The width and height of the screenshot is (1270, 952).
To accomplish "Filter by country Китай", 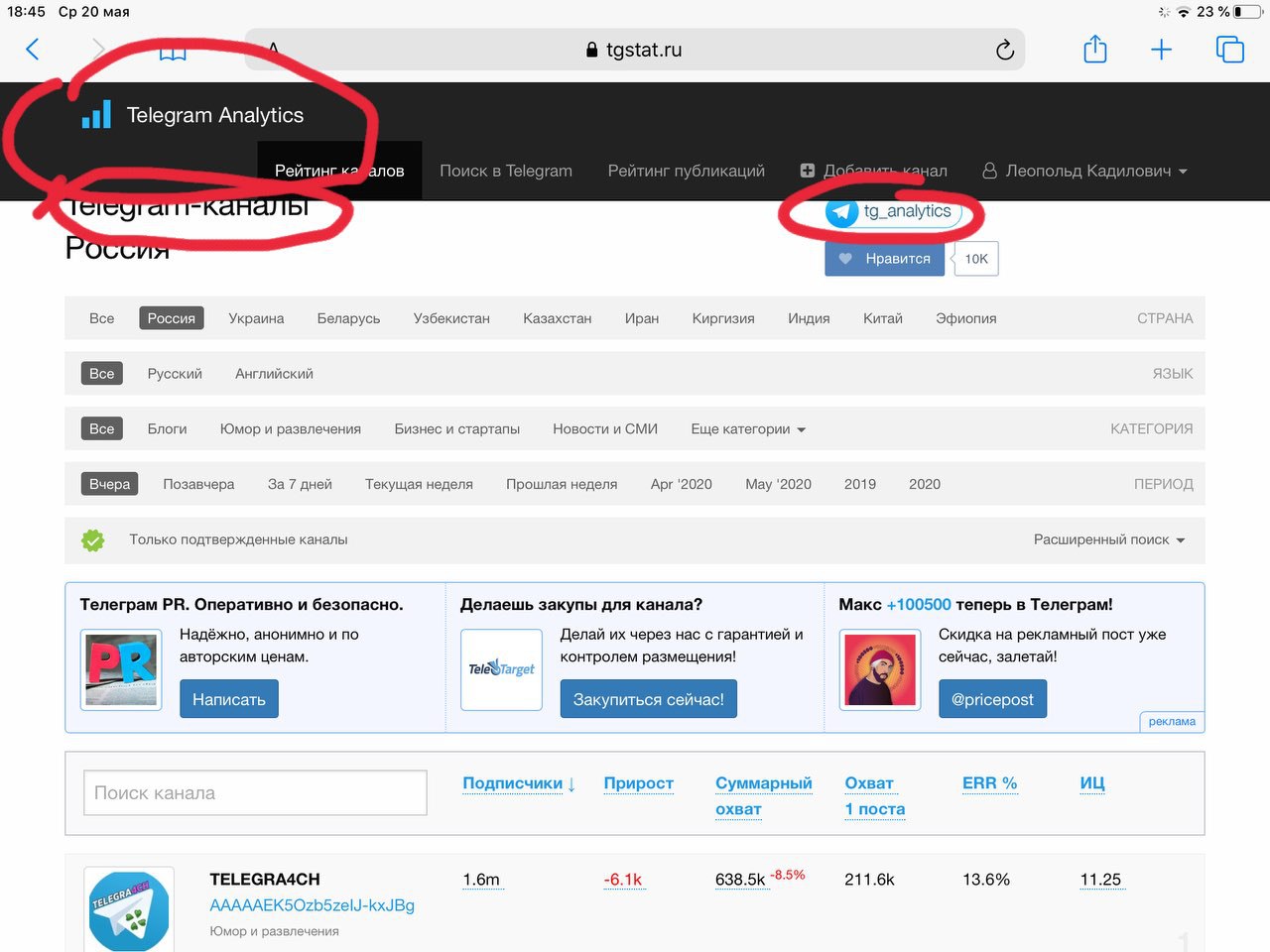I will tap(883, 318).
